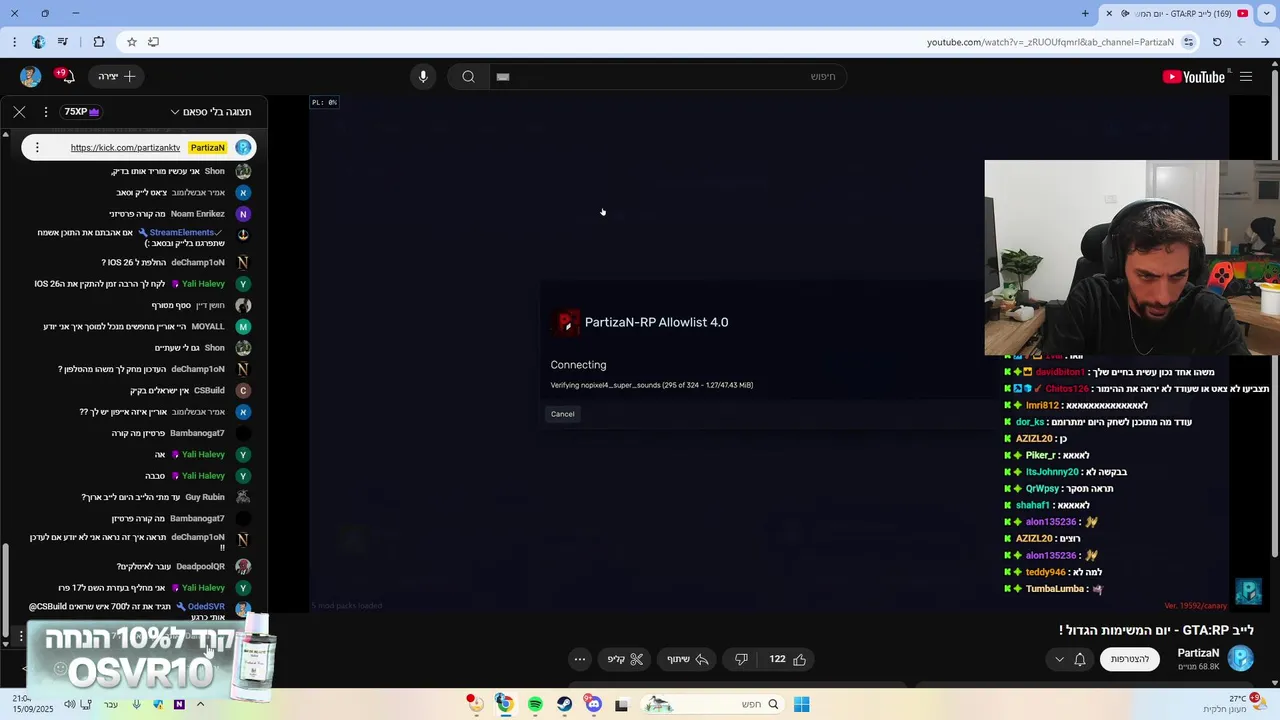Image resolution: width=1280 pixels, height=720 pixels.
Task: Bookmark this page with the star
Action: click(131, 42)
